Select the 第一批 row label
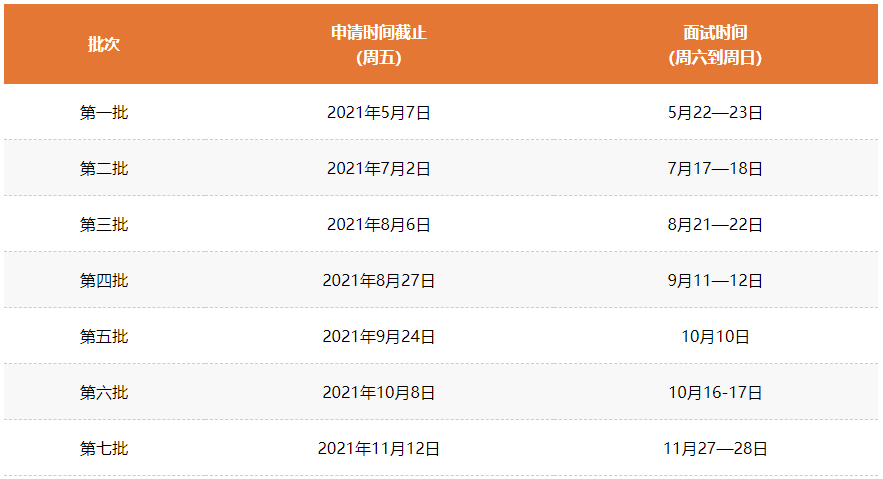883x479 pixels. pyautogui.click(x=104, y=113)
